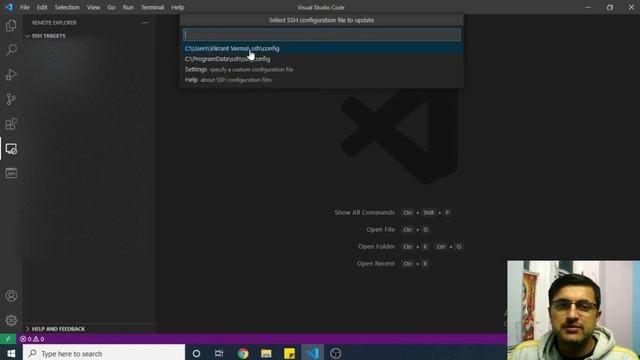640x360 pixels.
Task: Open the Help menu in menu bar
Action: point(178,7)
